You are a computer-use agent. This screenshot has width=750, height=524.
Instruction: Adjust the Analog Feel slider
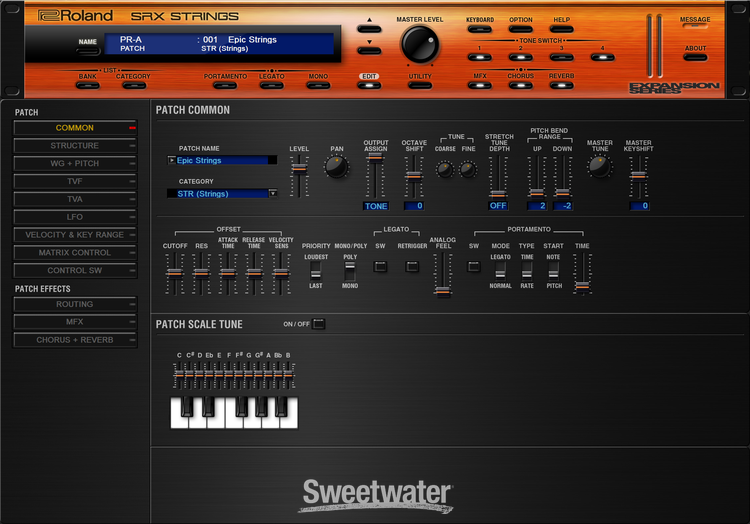tap(443, 291)
